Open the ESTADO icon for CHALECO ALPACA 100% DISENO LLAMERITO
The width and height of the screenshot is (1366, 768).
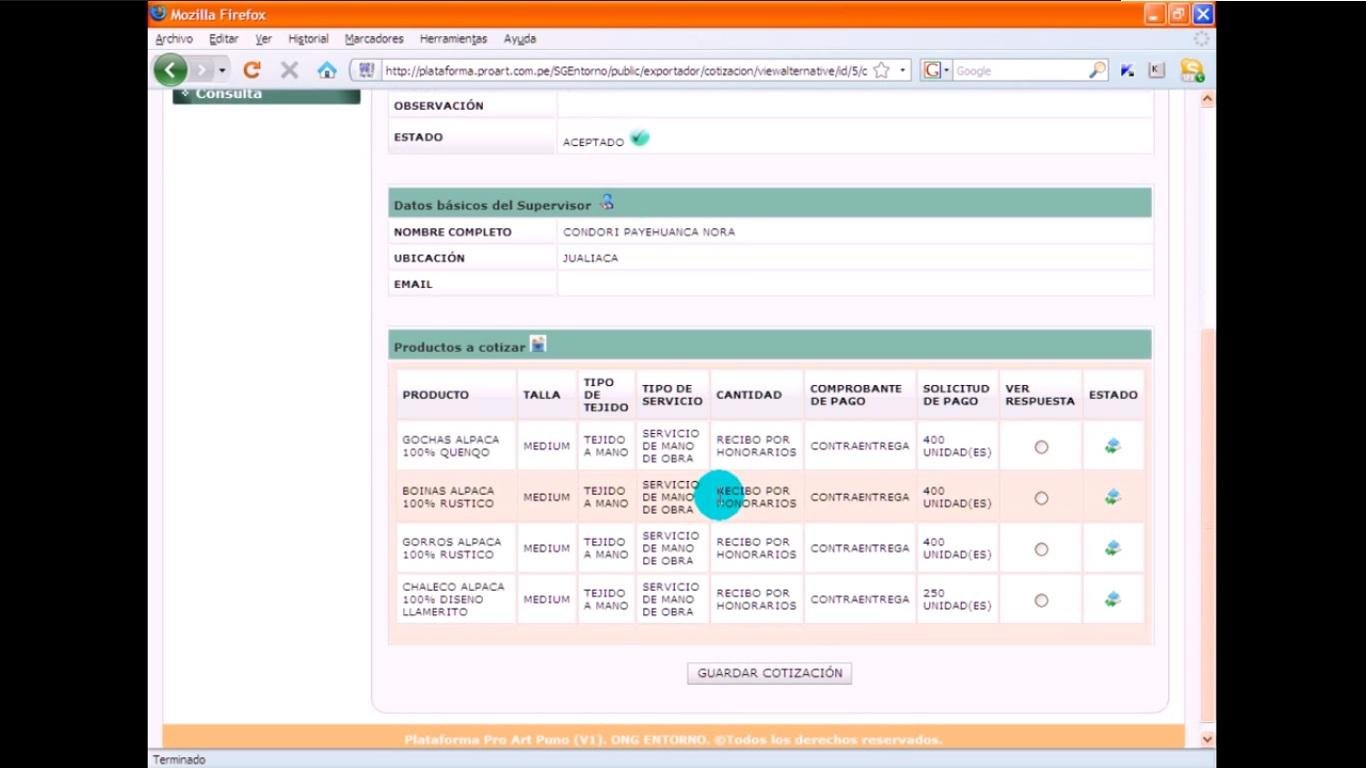[1112, 600]
